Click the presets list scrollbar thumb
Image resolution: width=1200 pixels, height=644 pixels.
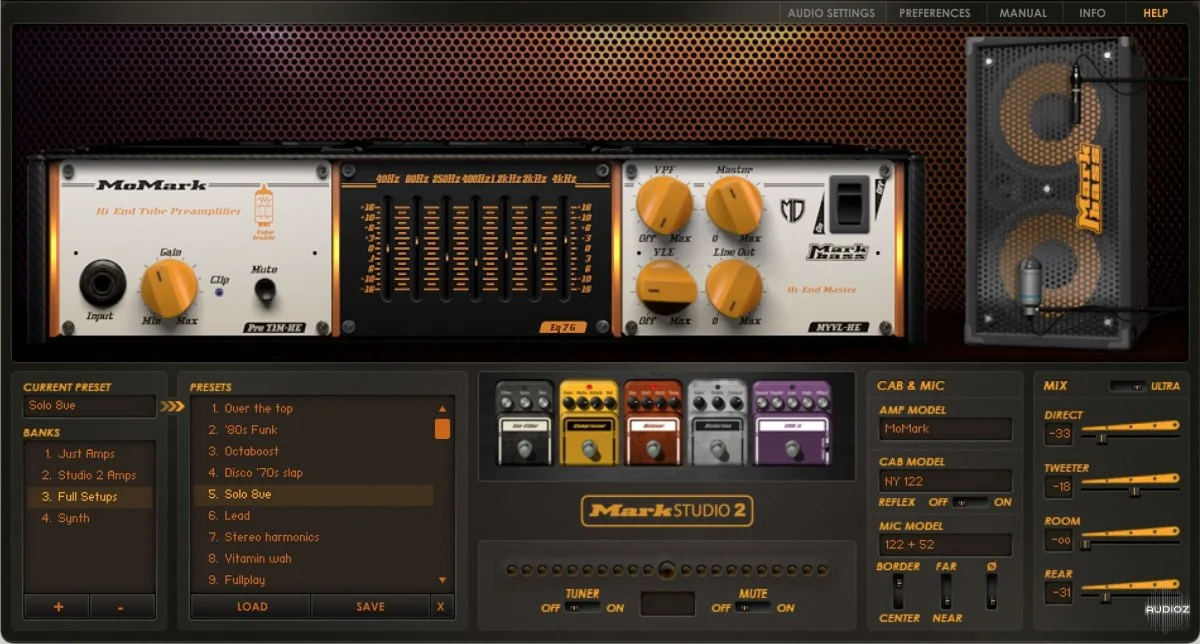pos(442,429)
